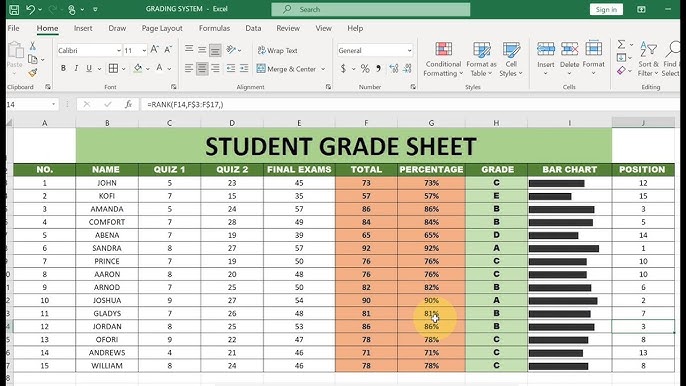The height and width of the screenshot is (386, 686).
Task: Open the File tab
Action: pyautogui.click(x=14, y=28)
